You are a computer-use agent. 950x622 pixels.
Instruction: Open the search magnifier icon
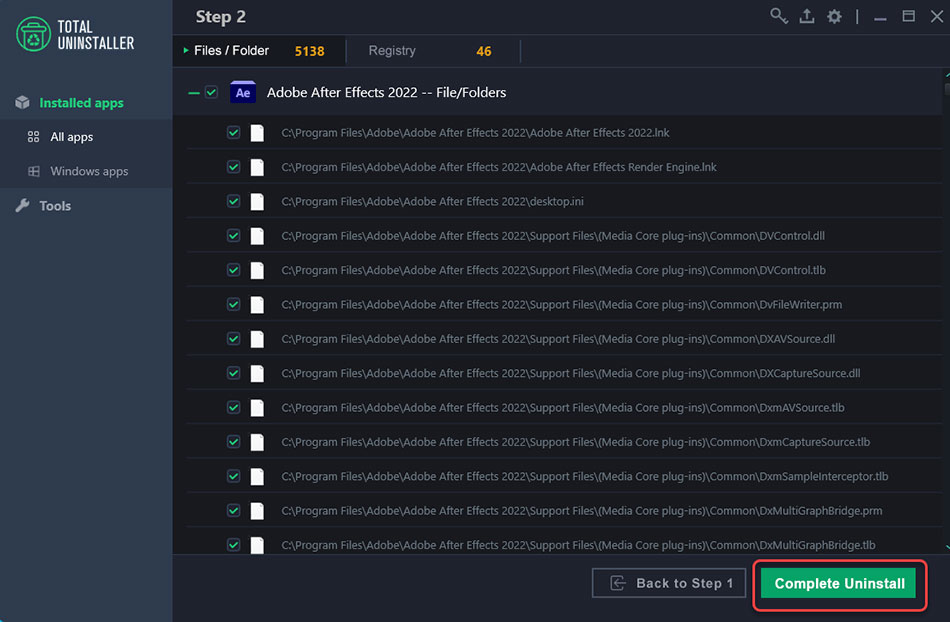point(779,16)
